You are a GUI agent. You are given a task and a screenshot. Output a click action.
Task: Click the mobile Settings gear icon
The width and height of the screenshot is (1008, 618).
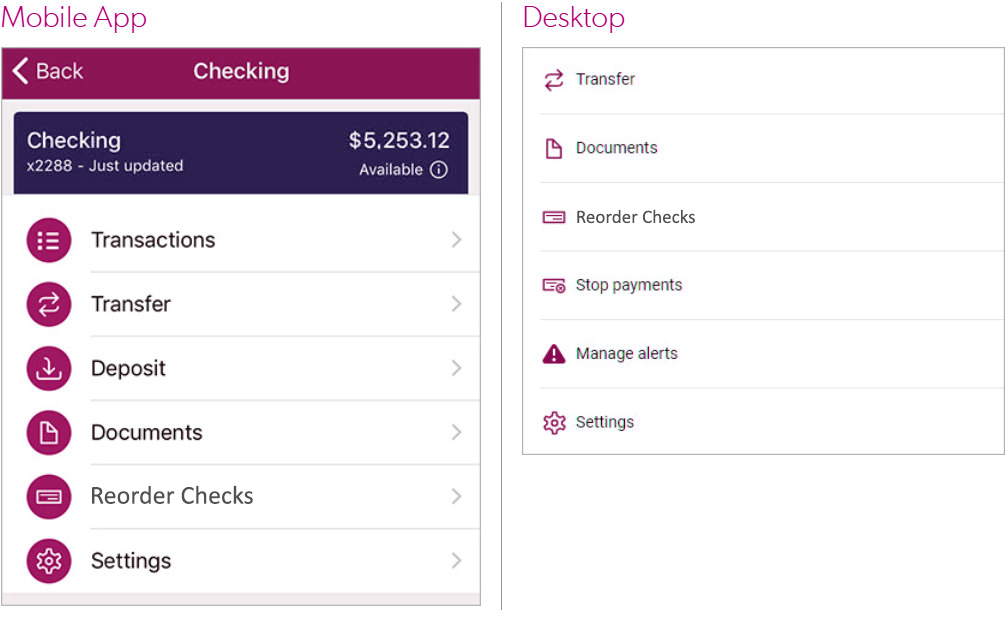click(49, 561)
